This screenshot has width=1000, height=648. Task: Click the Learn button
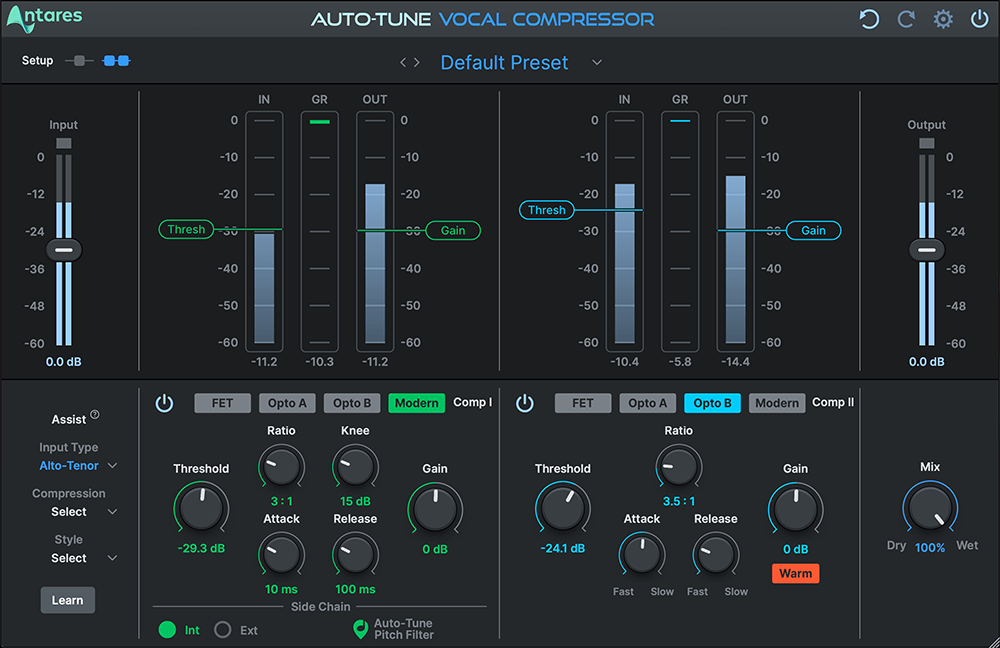click(67, 600)
